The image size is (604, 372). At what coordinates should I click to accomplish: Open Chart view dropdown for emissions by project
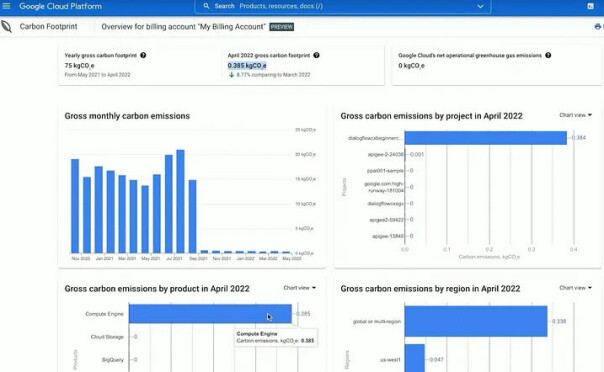point(575,115)
